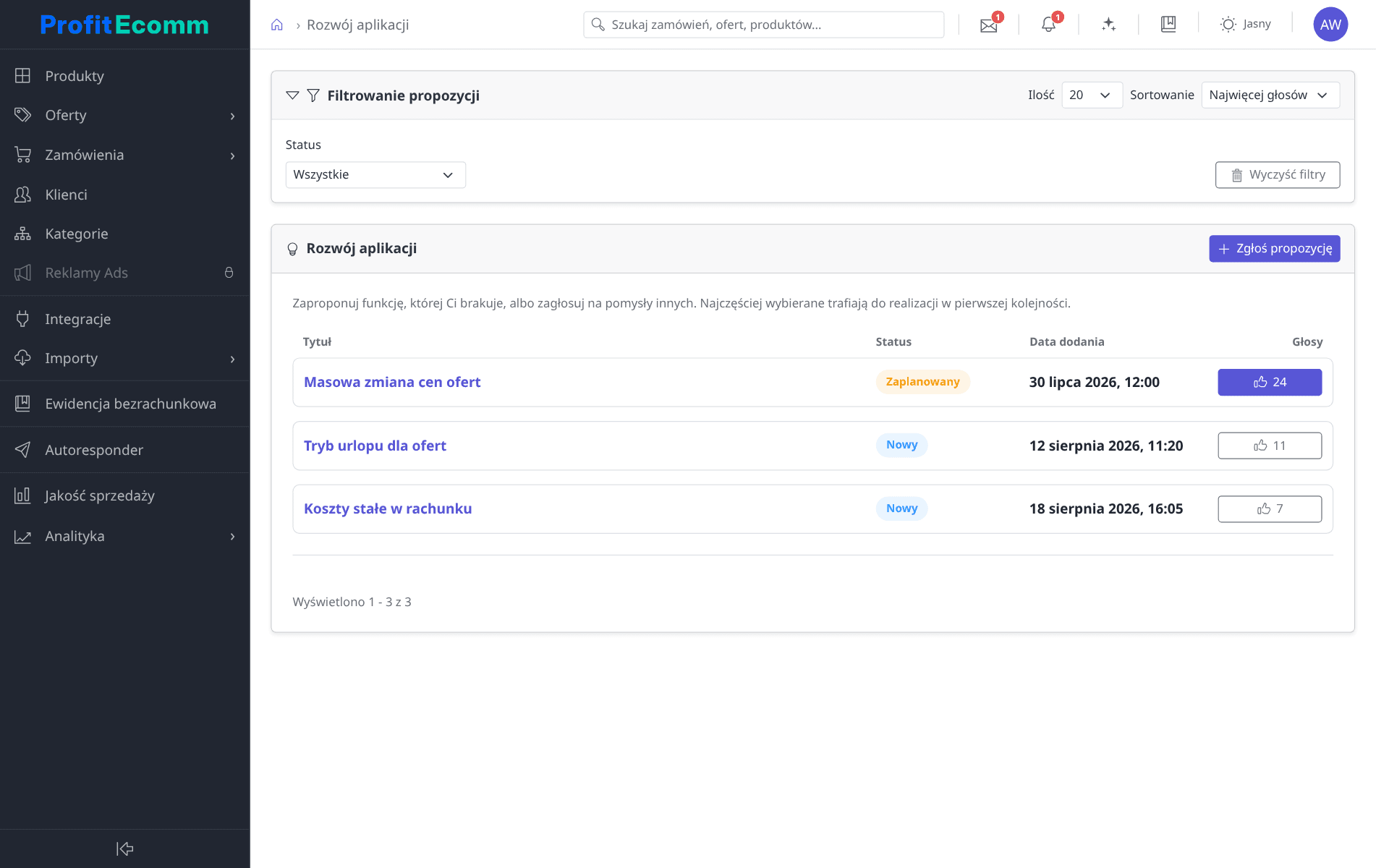Focus the Szukaj zamówień search field

(763, 25)
